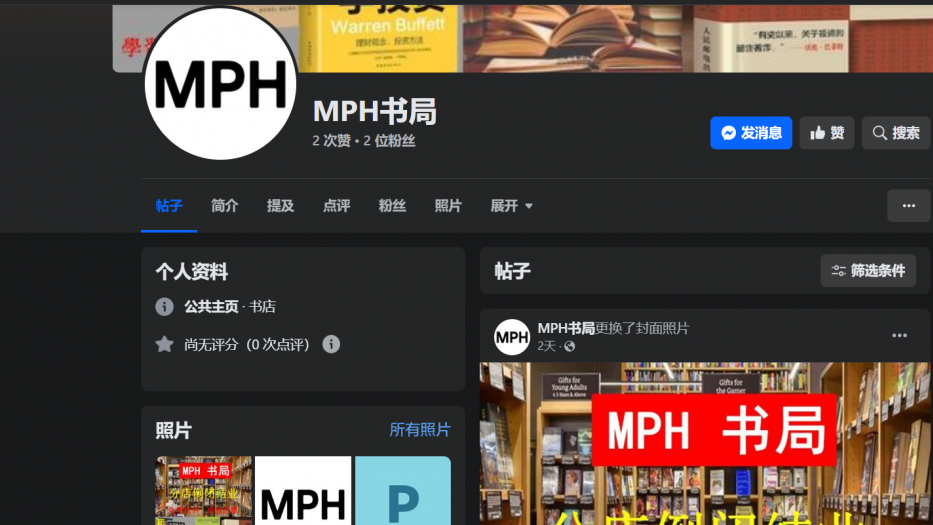933x525 pixels.
Task: Go to the 粉丝 tab
Action: [x=392, y=206]
